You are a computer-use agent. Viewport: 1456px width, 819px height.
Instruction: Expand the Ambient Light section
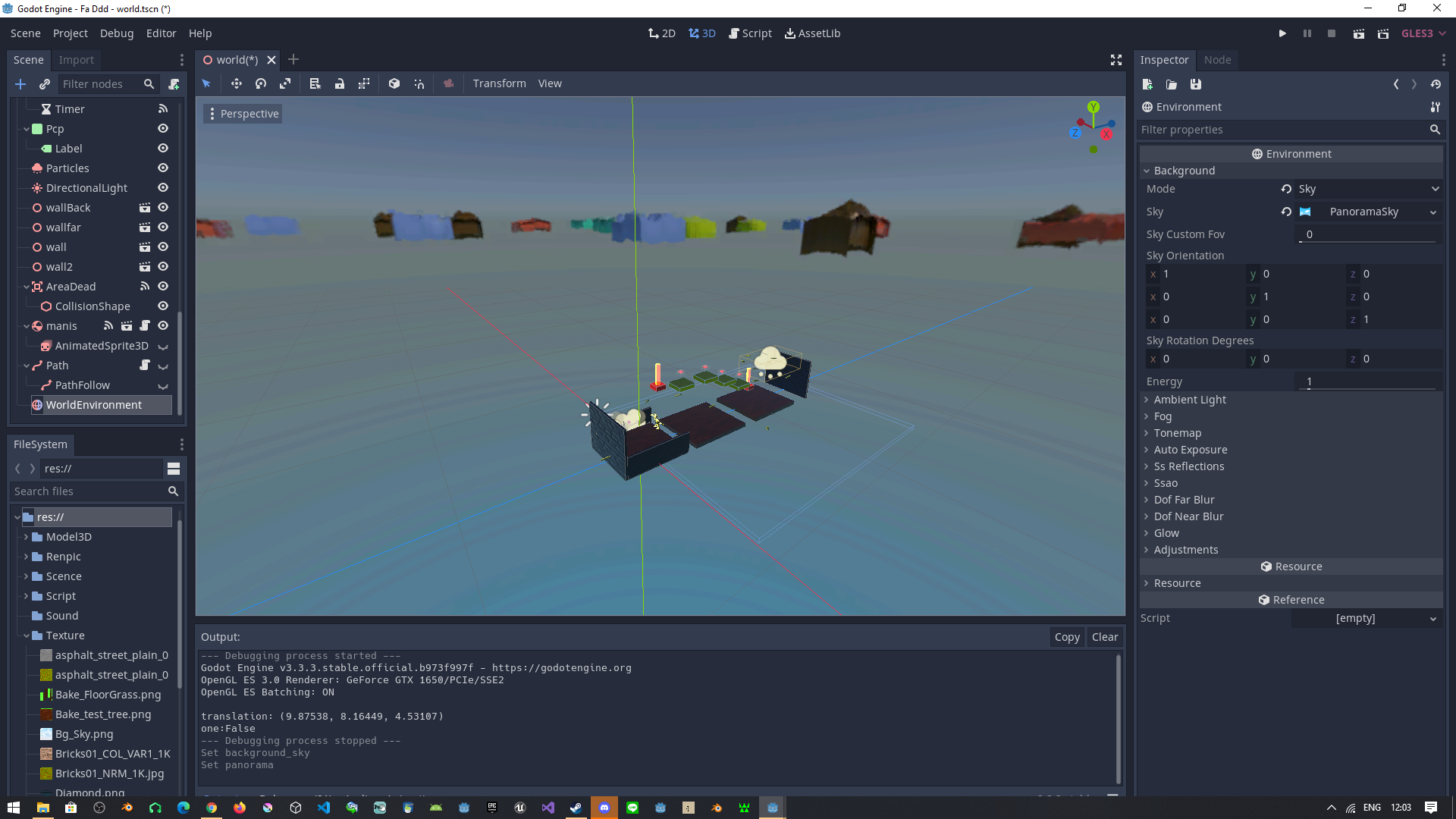click(x=1189, y=400)
